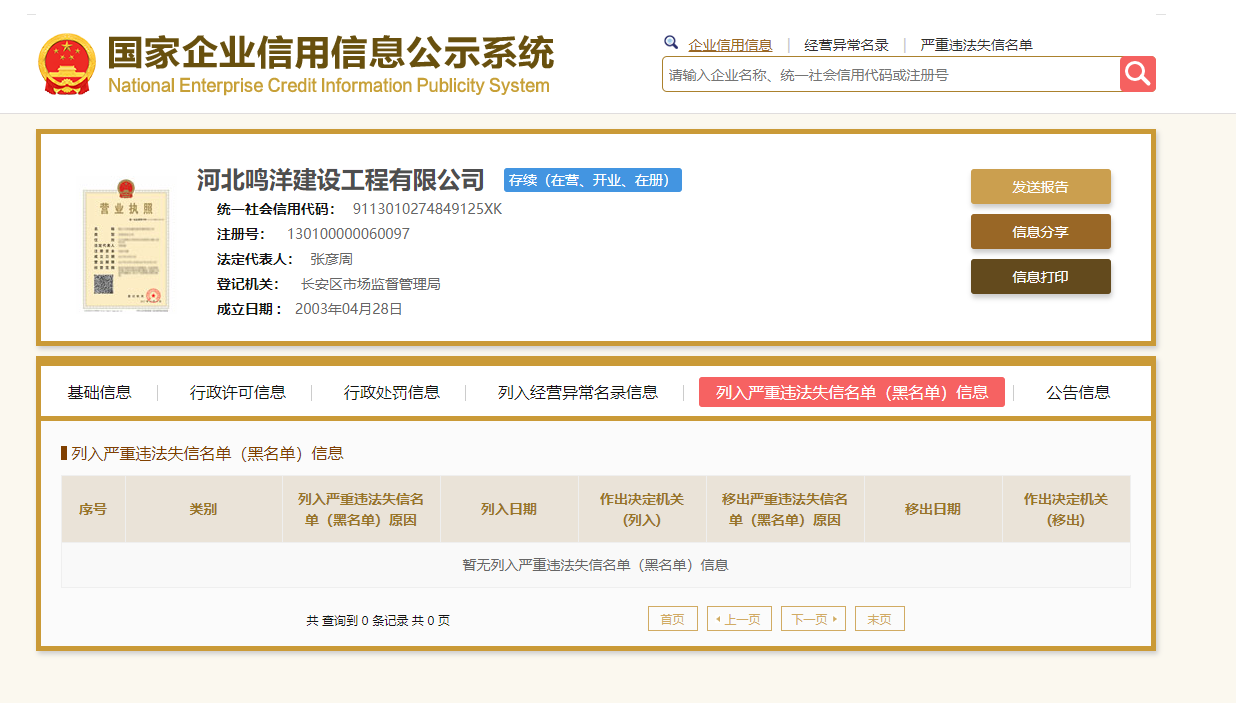Click the red magnifier search button
1236x703 pixels.
1137,74
